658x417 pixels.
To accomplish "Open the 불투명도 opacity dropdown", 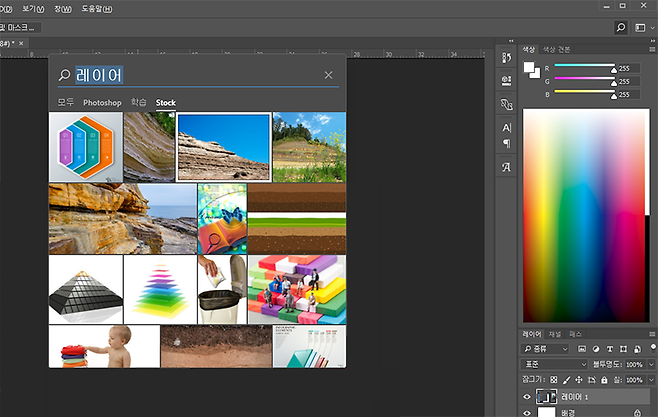I will (650, 364).
